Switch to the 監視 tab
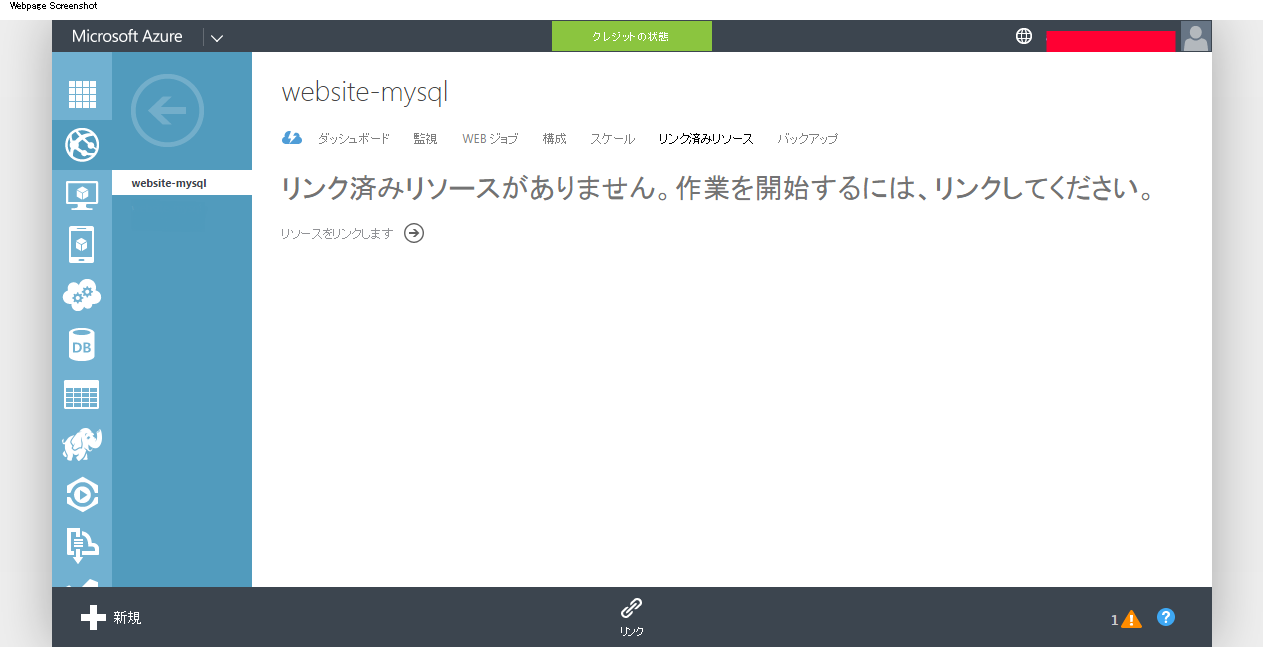Viewport: 1263px width, 667px height. point(424,139)
